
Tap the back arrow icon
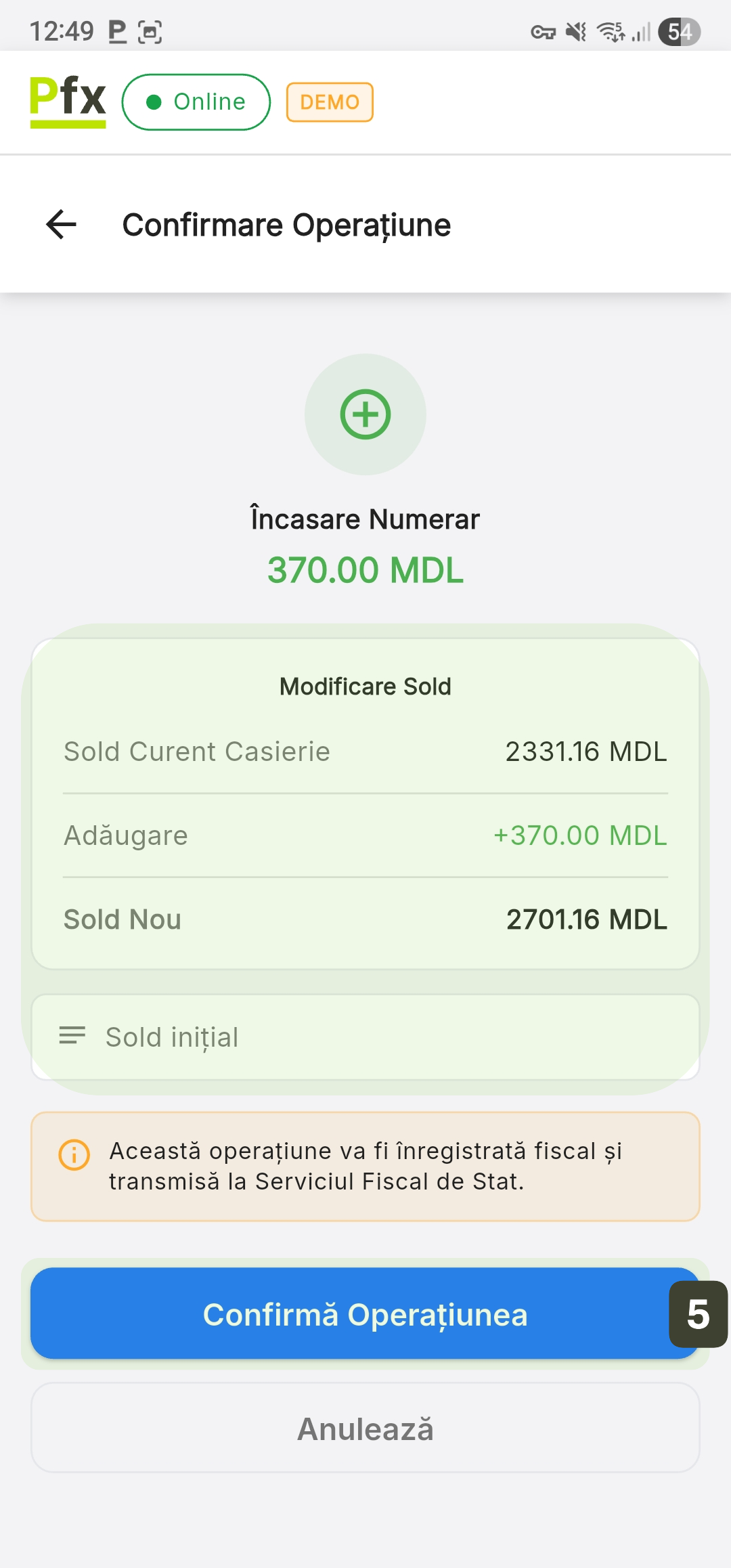[61, 225]
